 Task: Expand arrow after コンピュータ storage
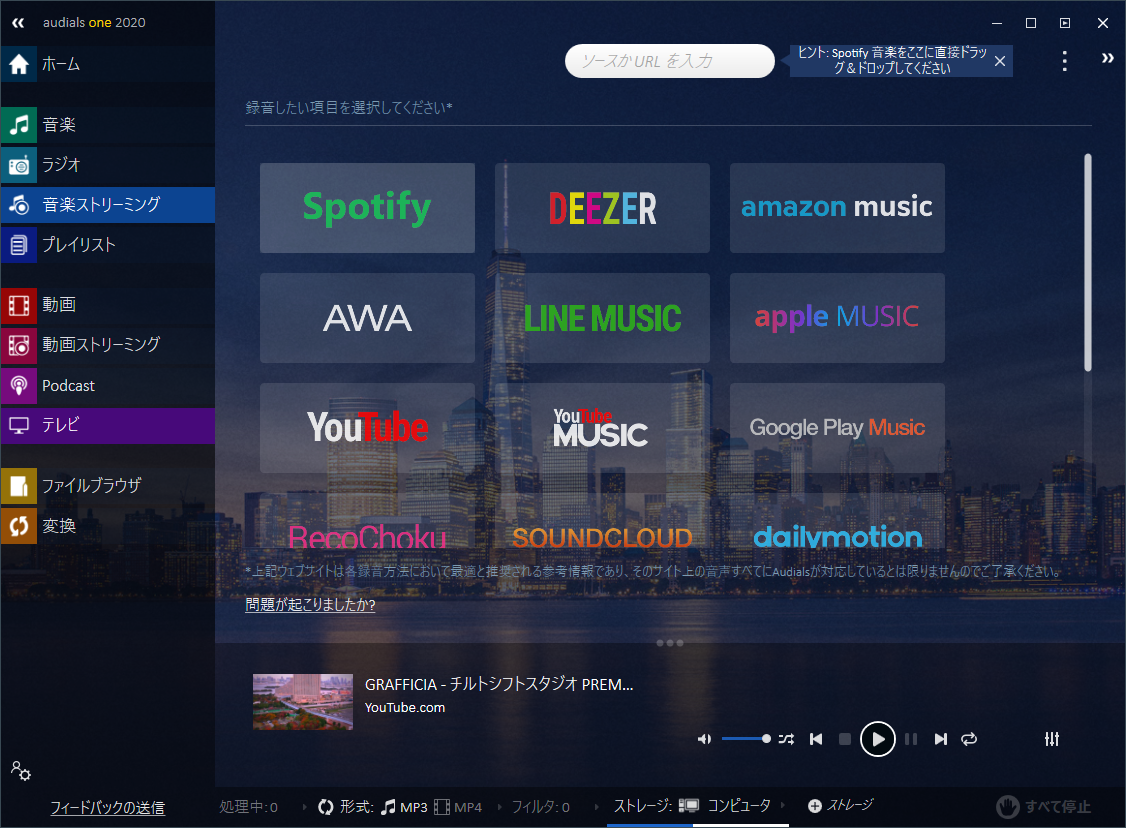point(783,806)
